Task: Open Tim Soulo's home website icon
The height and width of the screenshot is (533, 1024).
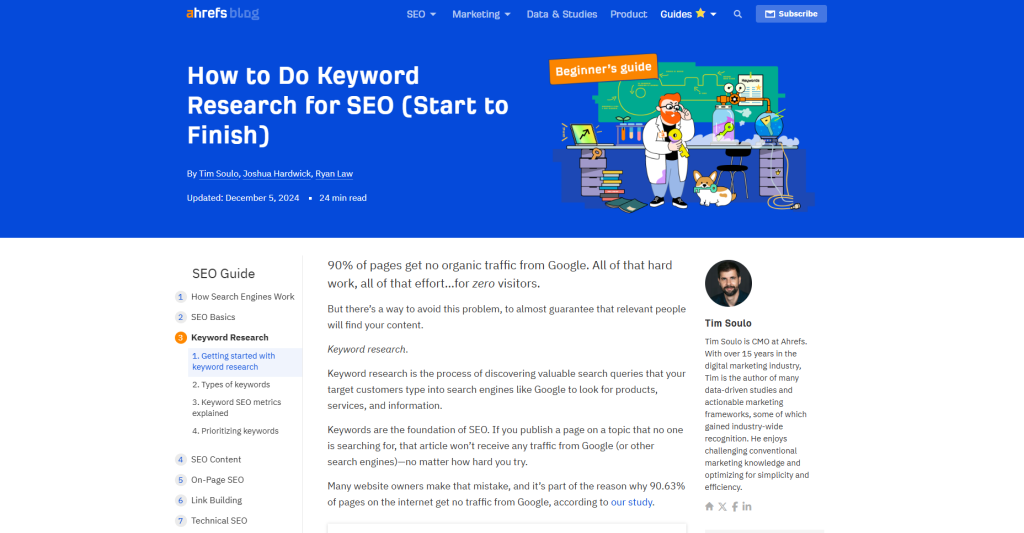Action: pos(709,506)
